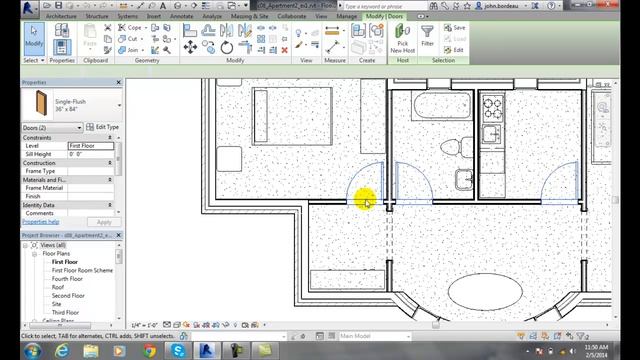Click the Override Graphics paintbrush icon

[x=299, y=45]
